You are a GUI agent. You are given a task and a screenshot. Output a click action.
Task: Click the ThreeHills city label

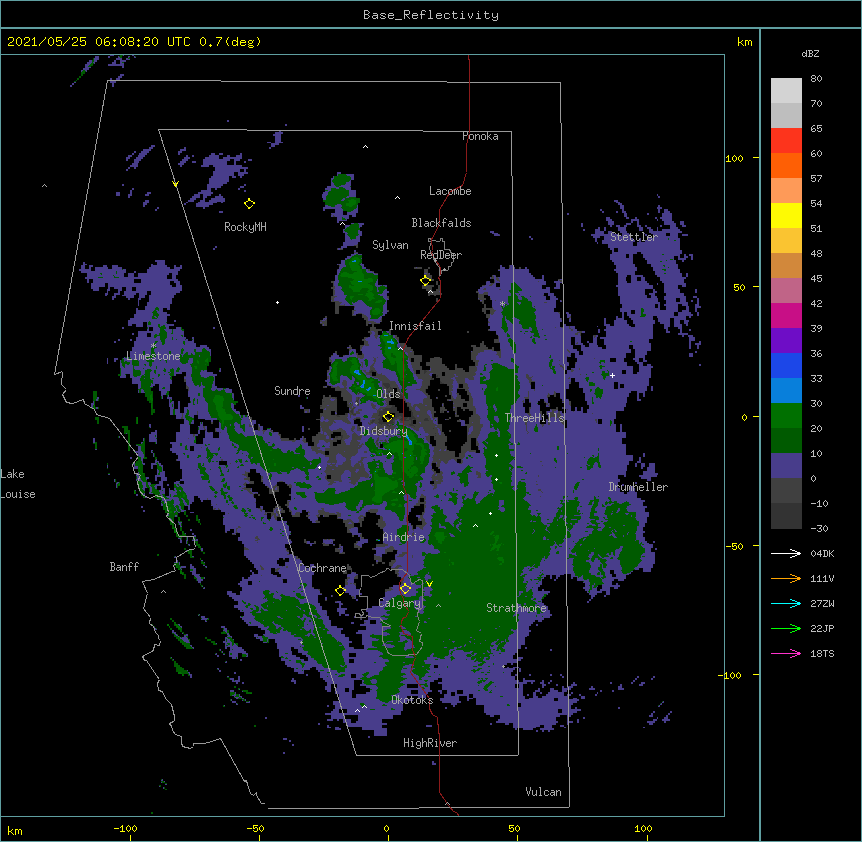point(534,418)
